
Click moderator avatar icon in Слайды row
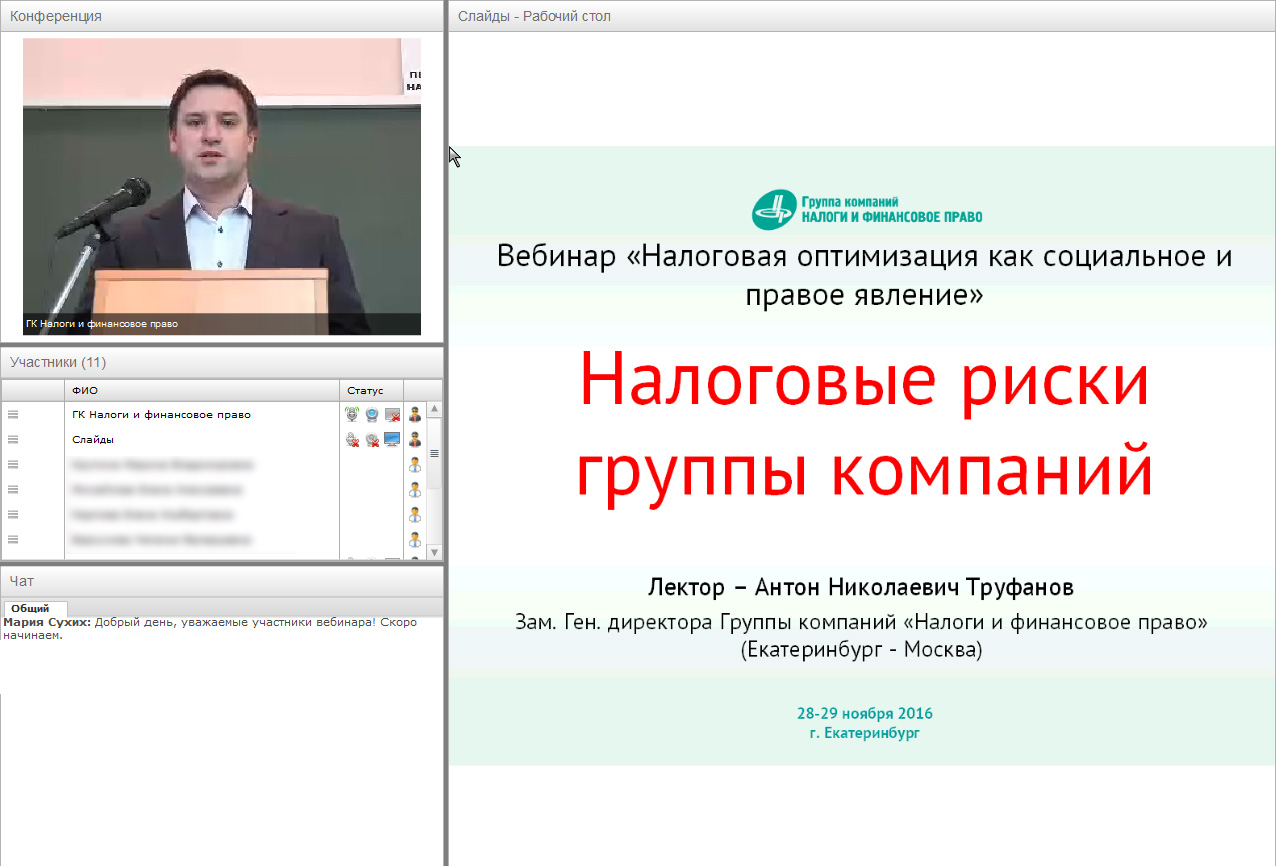click(415, 440)
